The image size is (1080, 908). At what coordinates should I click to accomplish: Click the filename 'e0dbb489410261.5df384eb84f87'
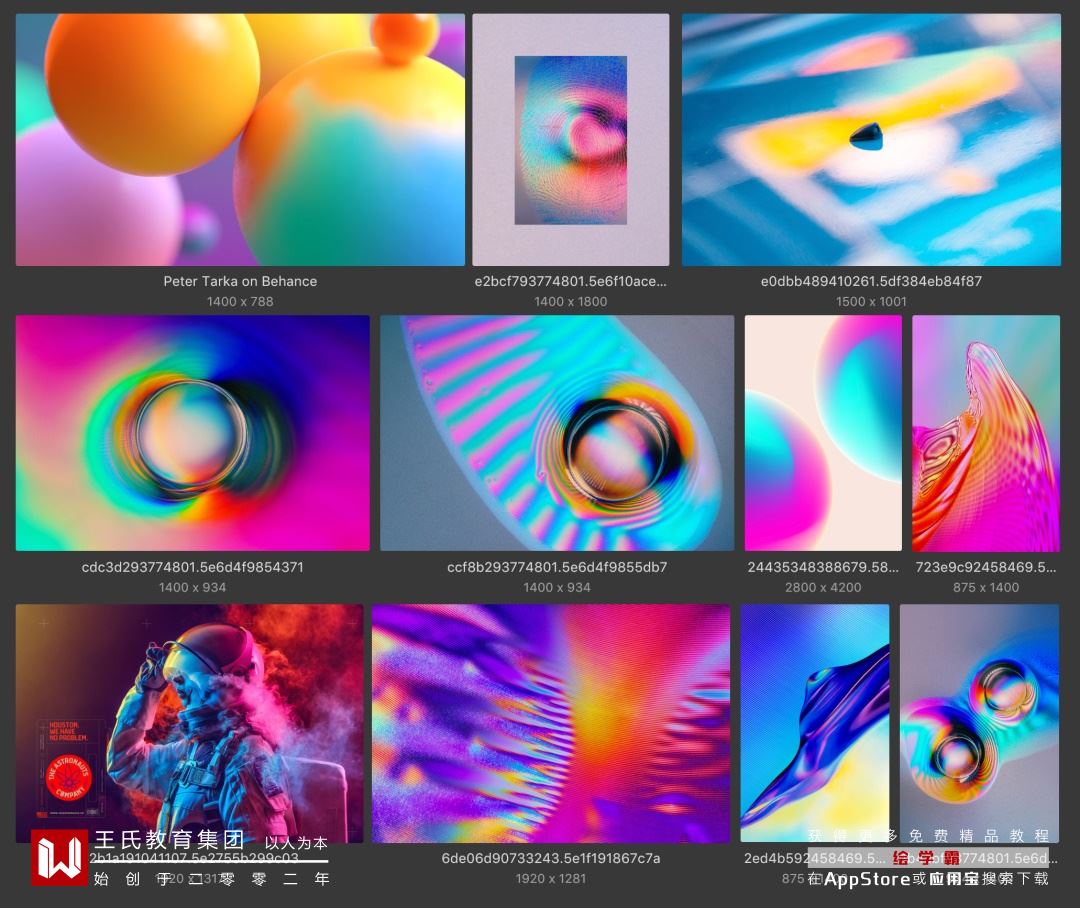(x=871, y=281)
